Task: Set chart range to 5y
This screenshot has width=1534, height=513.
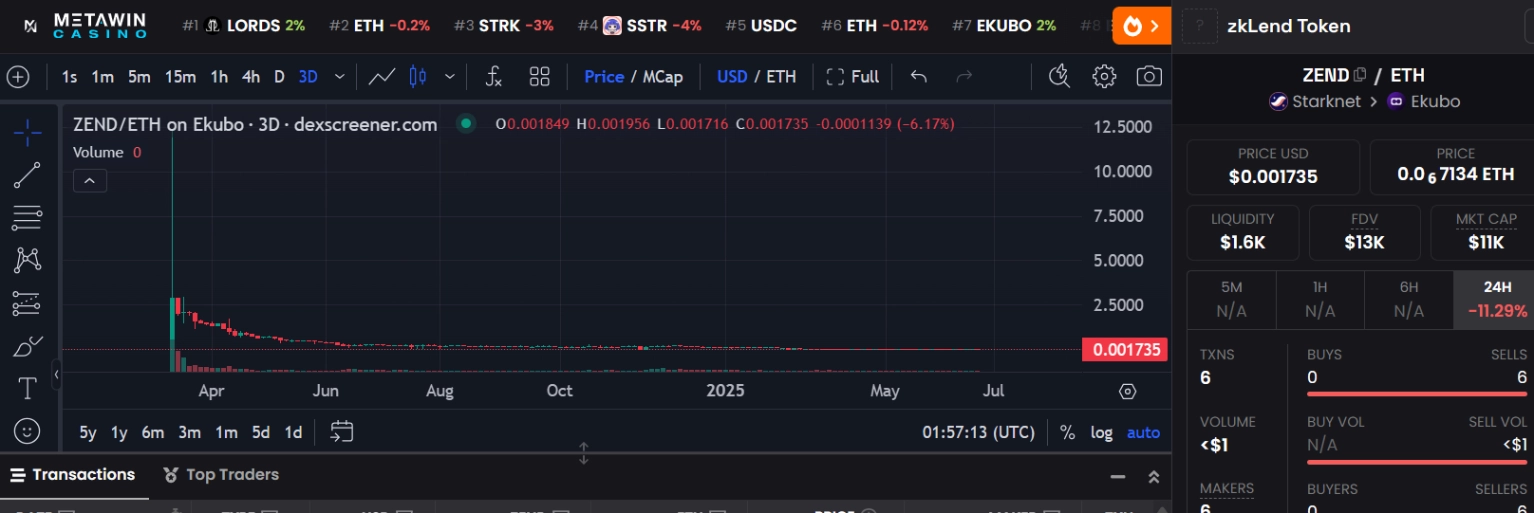Action: pos(88,432)
